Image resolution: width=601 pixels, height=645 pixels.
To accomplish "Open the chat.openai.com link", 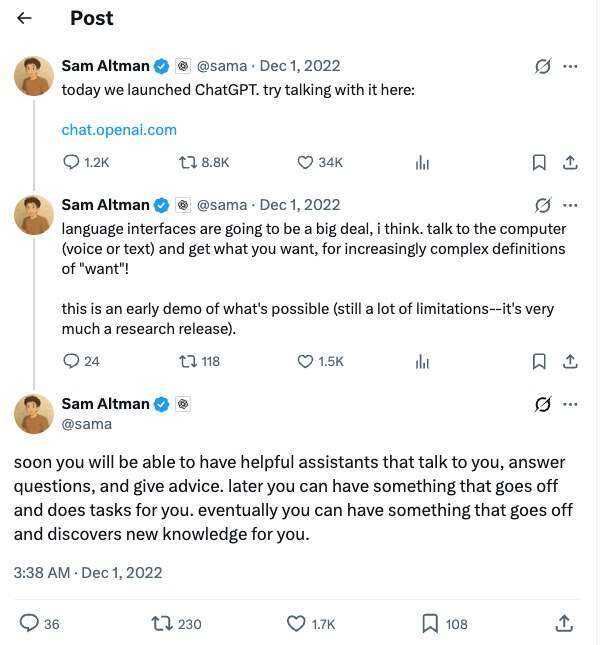I will (x=119, y=129).
